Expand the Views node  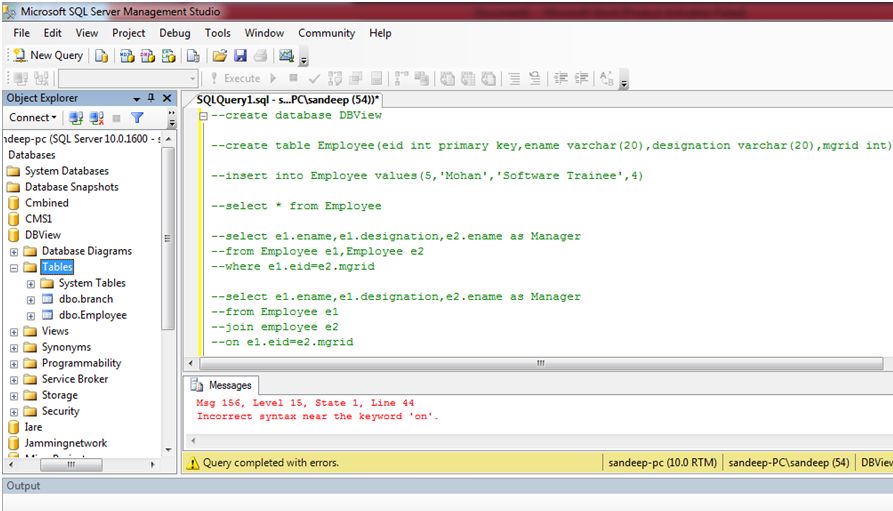point(14,332)
